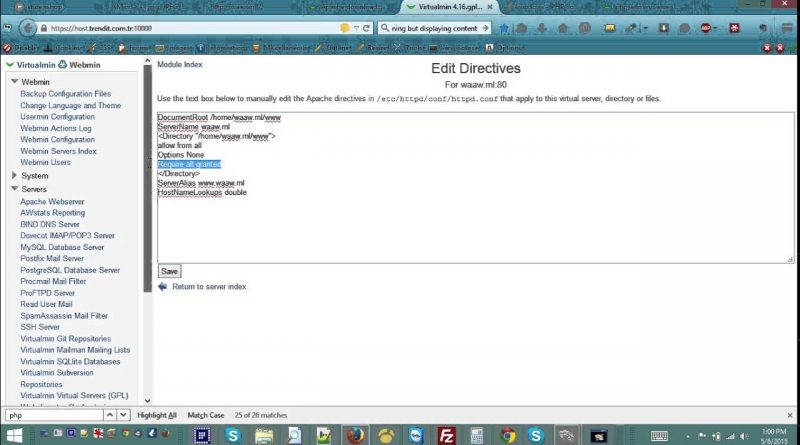Open Postfix Mail Server link
Screen dimensions: 800x445
(52, 258)
